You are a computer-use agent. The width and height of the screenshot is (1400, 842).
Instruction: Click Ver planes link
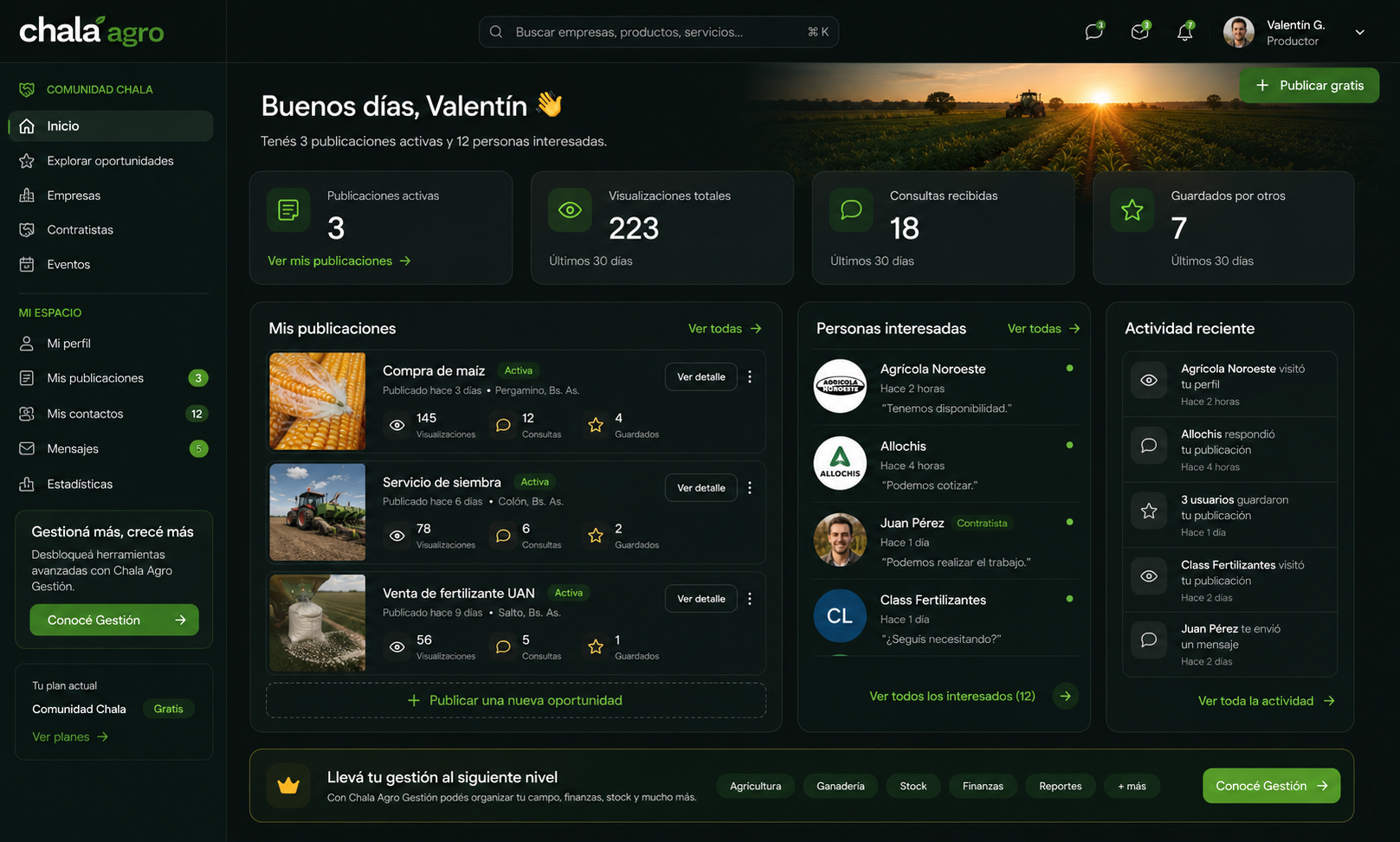click(x=70, y=736)
